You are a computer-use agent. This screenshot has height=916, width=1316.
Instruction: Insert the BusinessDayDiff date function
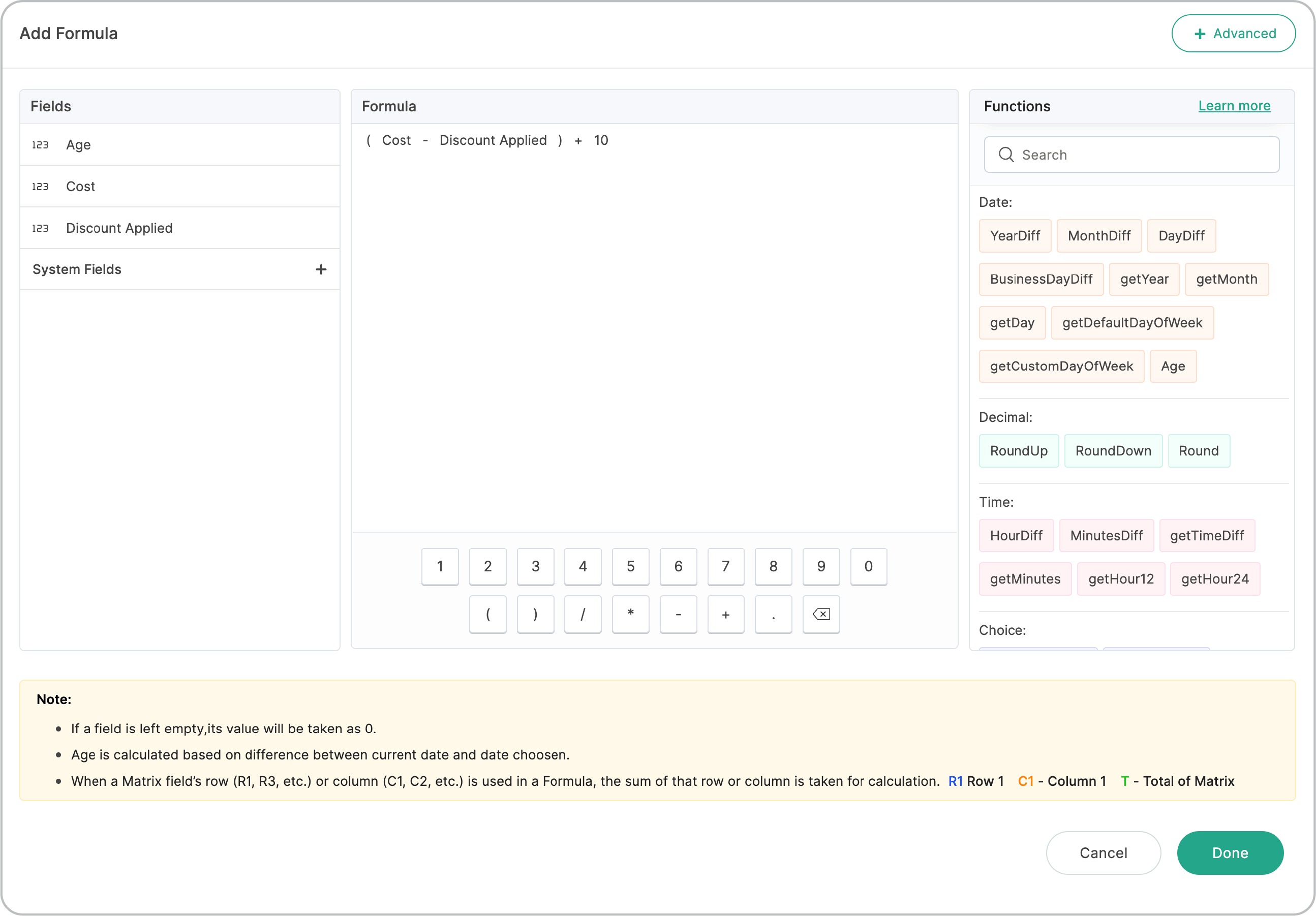tap(1041, 279)
